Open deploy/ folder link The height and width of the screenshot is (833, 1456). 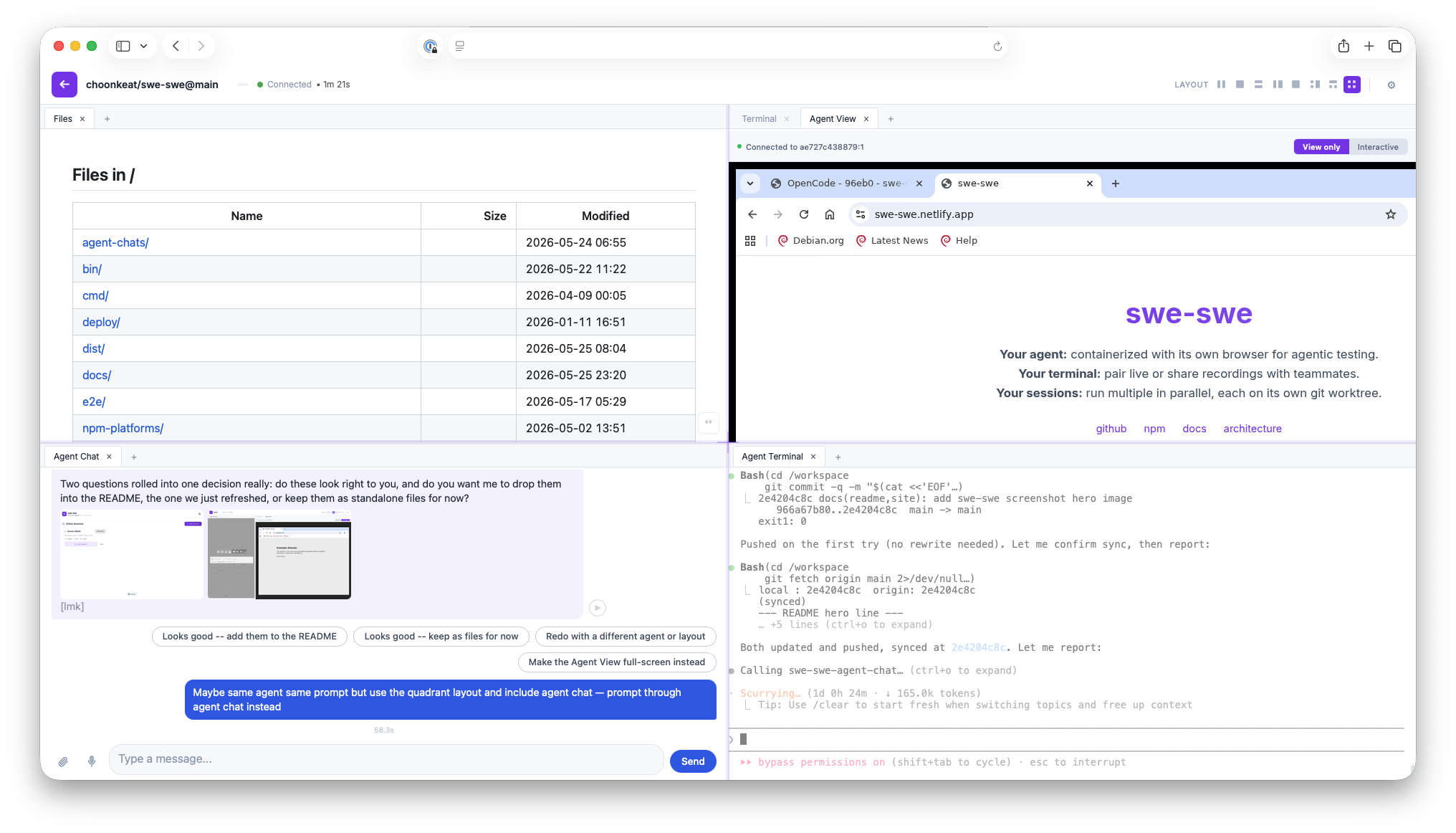pyautogui.click(x=101, y=323)
